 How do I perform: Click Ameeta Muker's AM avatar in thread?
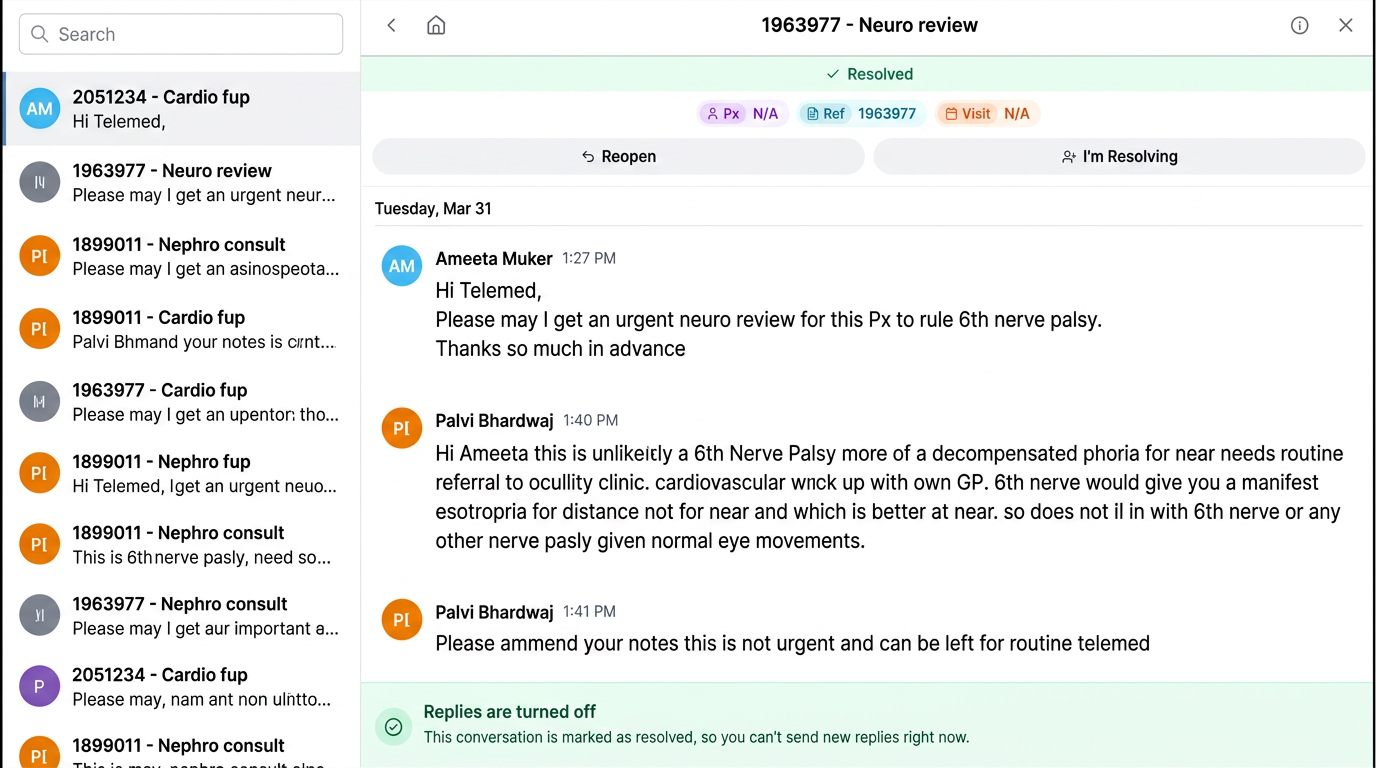402,266
